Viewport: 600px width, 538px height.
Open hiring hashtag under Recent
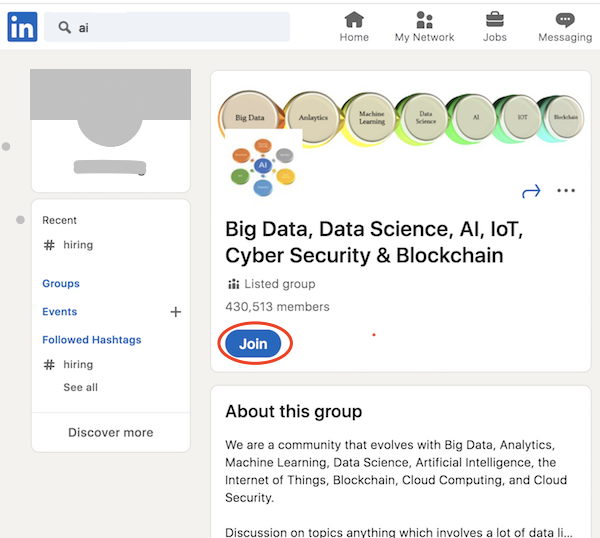78,245
